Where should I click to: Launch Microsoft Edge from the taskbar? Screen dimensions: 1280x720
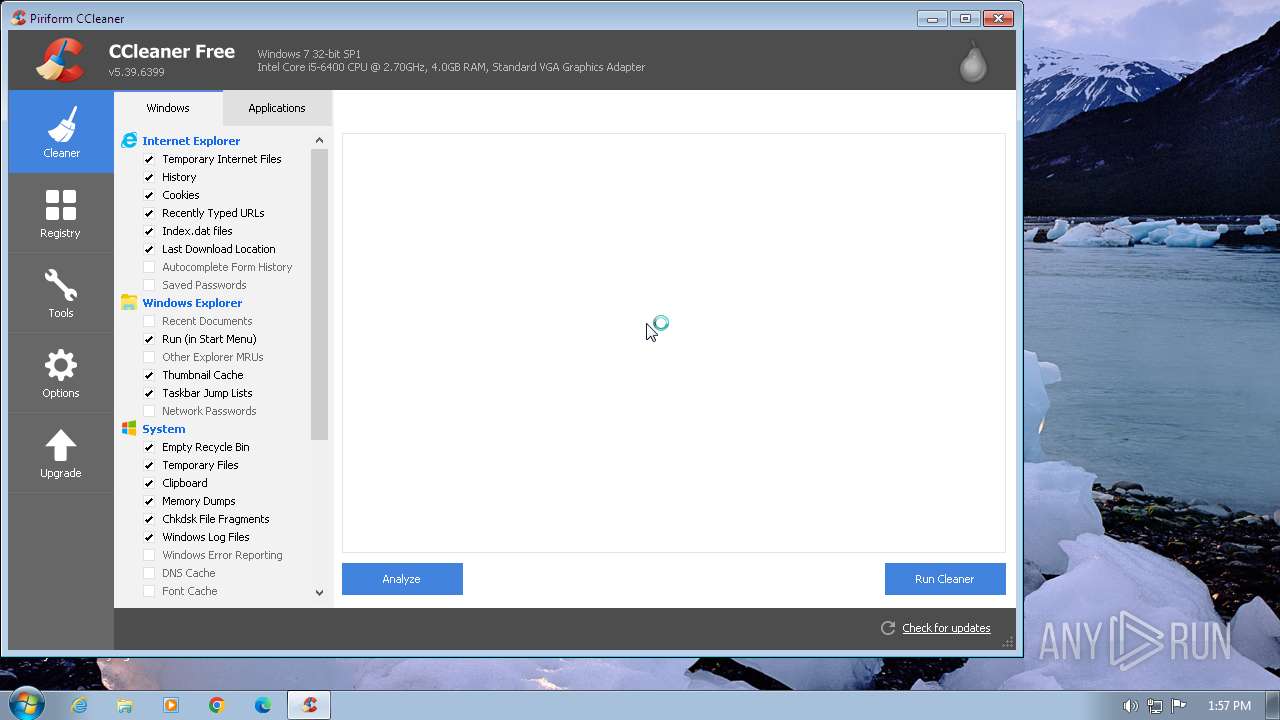click(x=263, y=705)
